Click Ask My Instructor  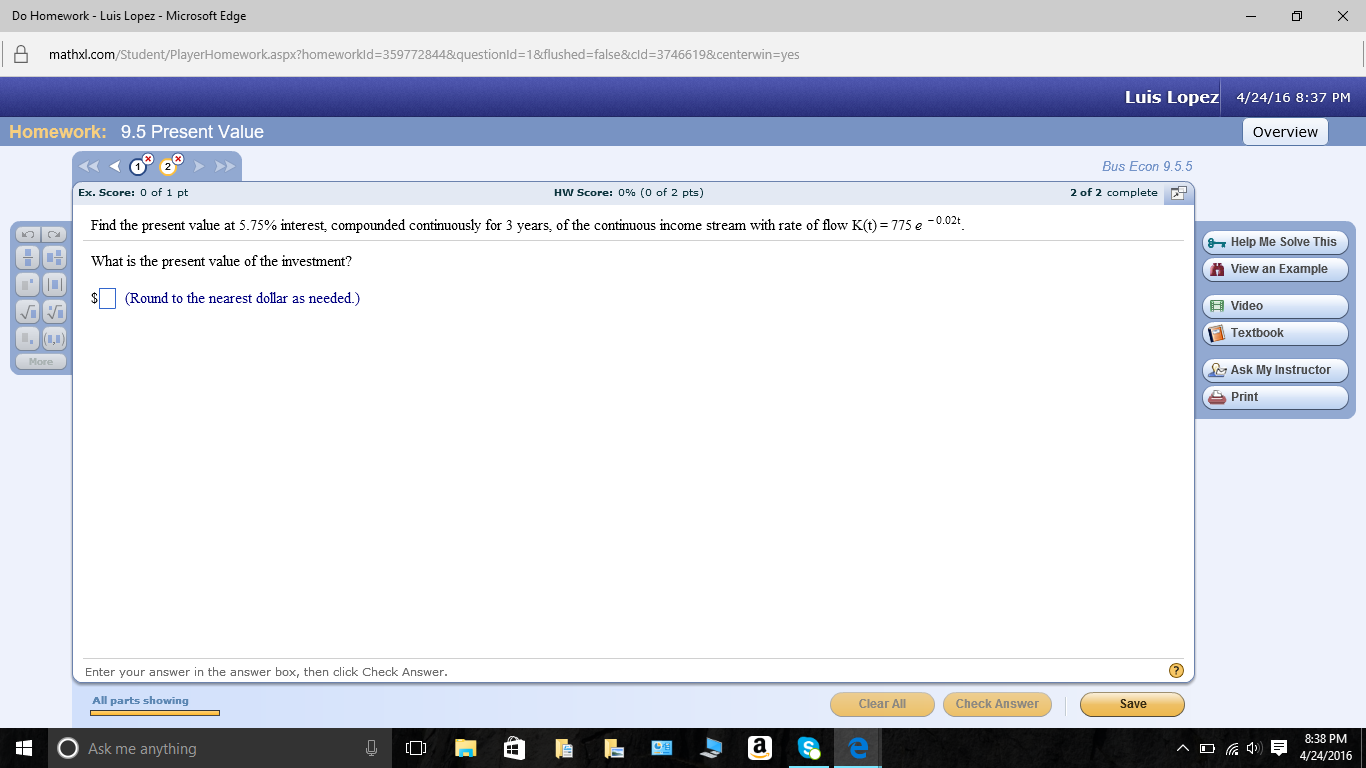pos(1275,370)
